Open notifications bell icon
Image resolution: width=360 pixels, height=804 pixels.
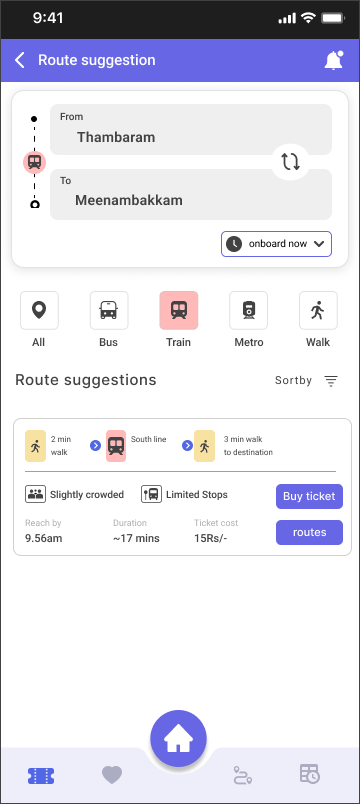[333, 61]
